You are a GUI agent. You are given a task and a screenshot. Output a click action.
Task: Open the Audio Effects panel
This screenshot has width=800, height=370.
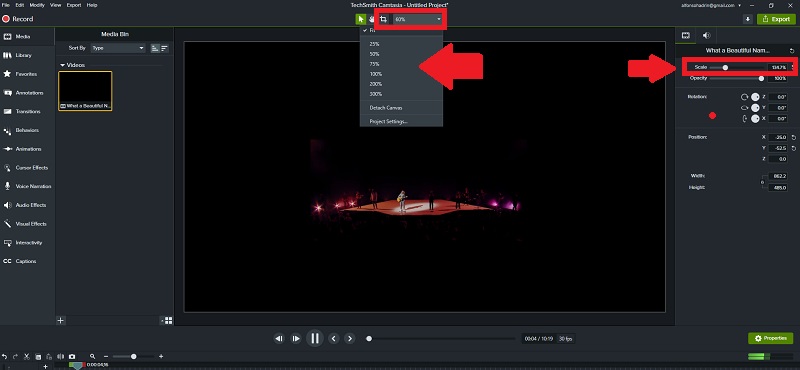(x=27, y=205)
